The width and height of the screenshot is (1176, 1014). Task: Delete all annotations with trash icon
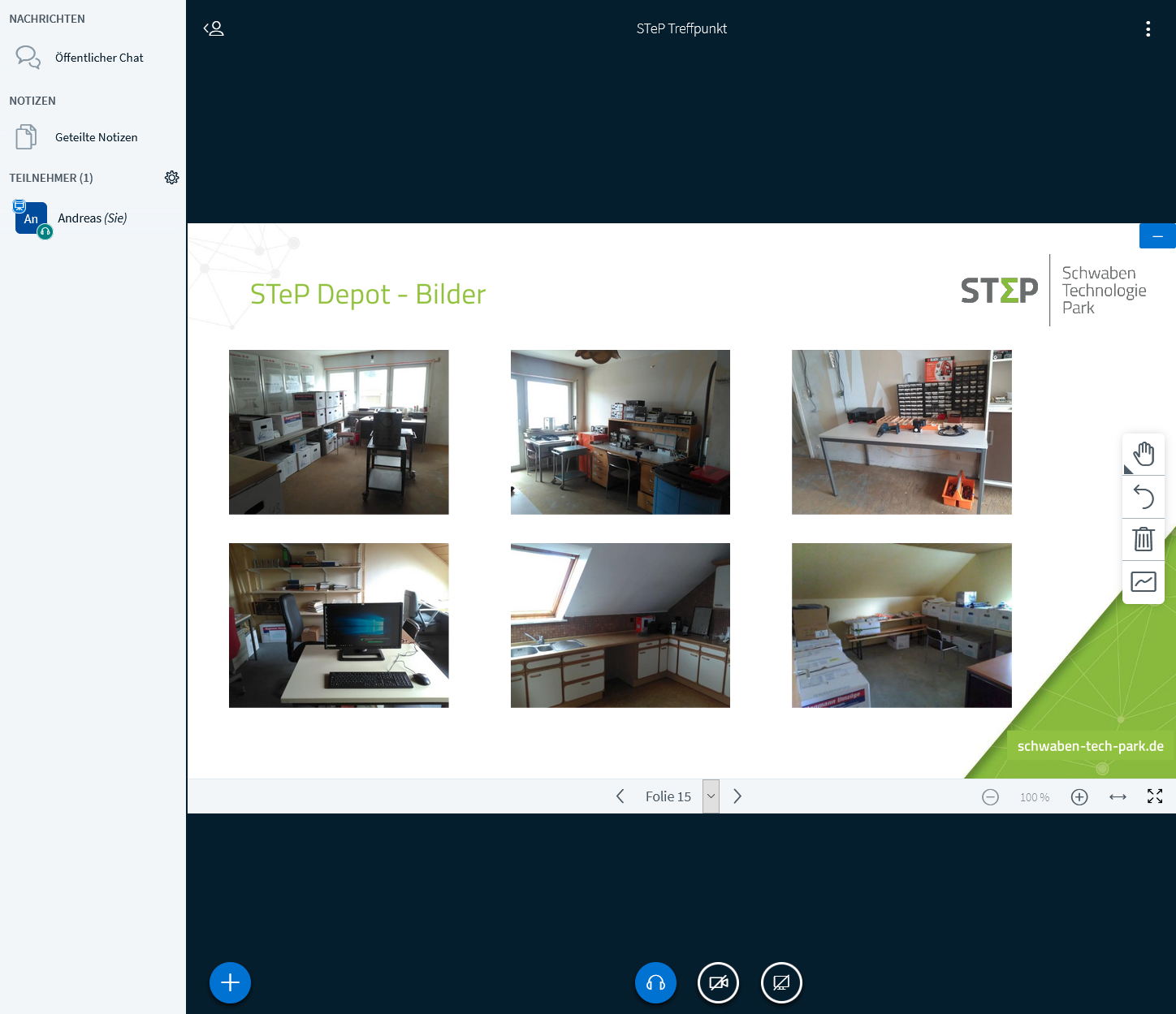pos(1144,539)
